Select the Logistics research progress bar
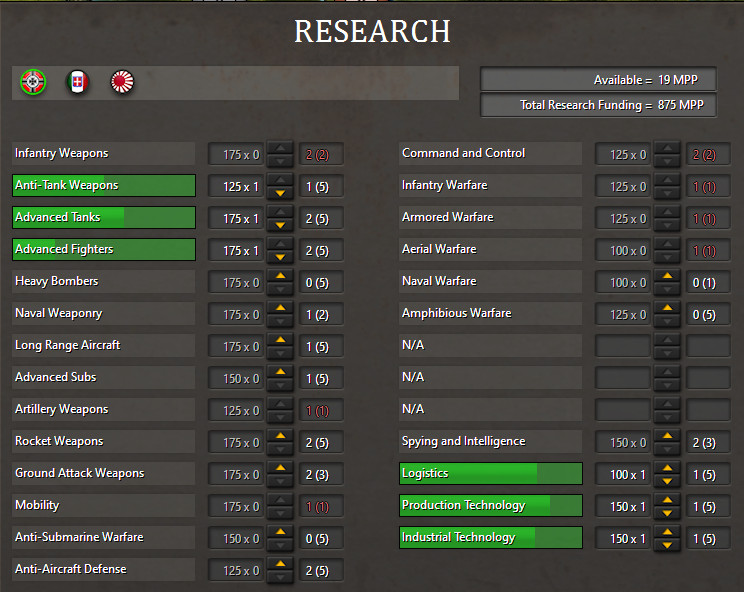744x592 pixels. 491,473
